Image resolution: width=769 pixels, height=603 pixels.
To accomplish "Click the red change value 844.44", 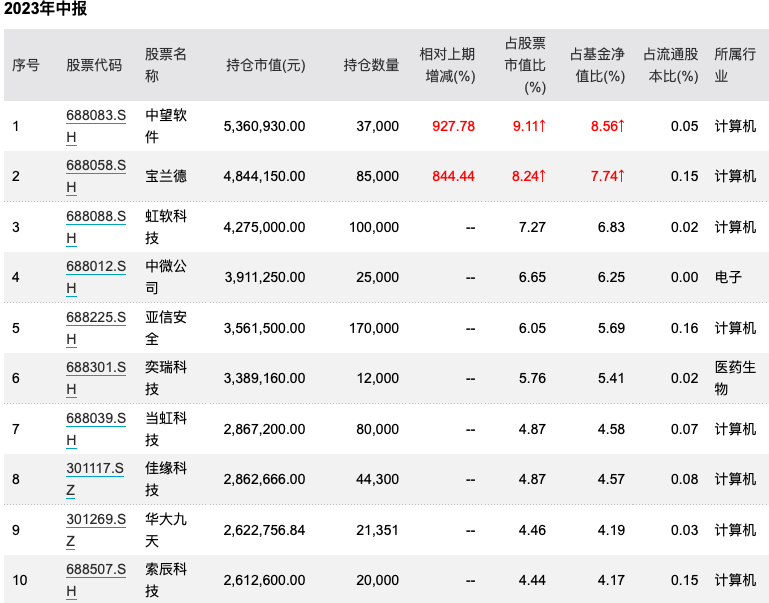I will point(453,176).
